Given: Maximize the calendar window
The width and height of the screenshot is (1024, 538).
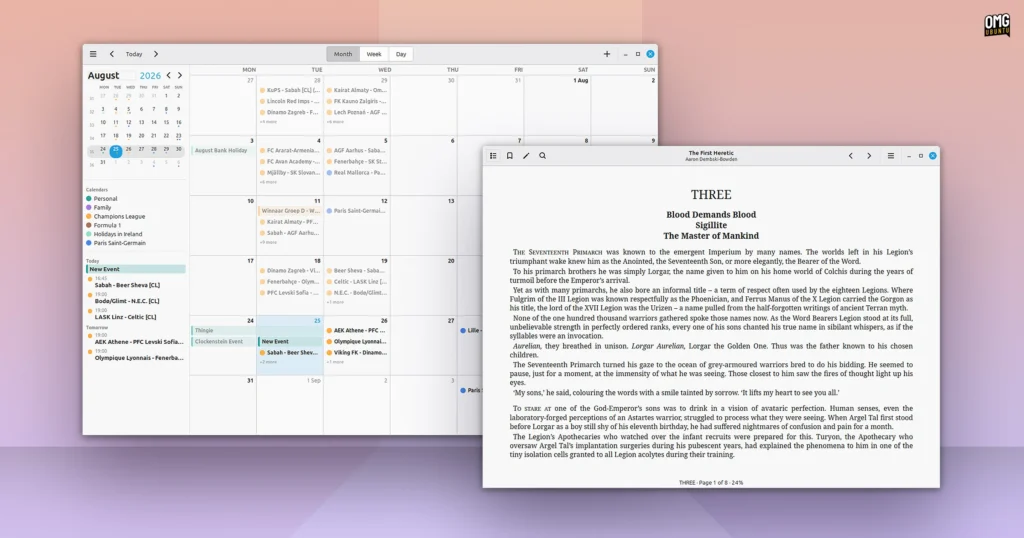Looking at the screenshot, I should (638, 54).
